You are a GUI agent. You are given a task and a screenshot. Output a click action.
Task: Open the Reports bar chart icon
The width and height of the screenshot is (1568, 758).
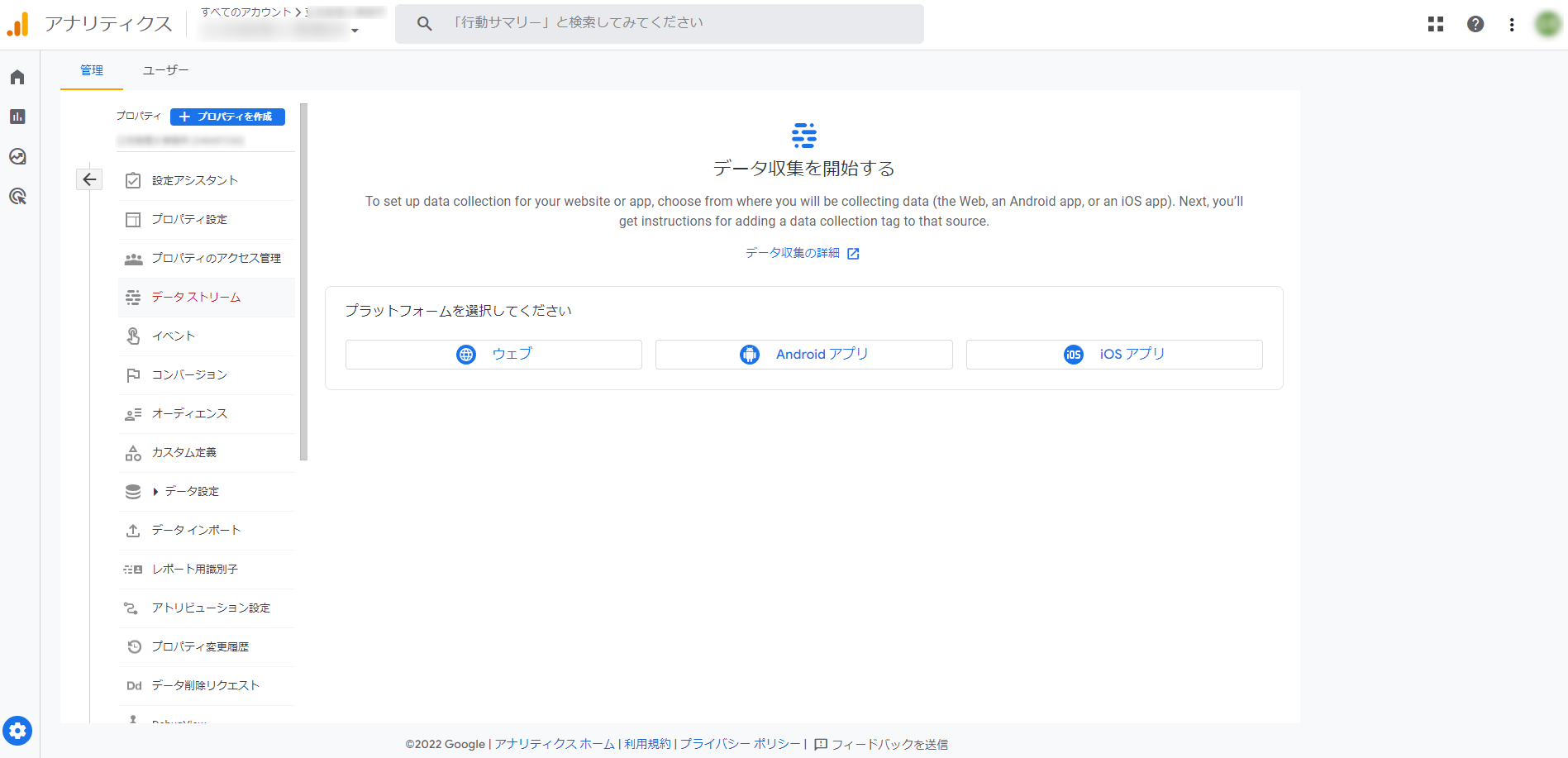17,117
